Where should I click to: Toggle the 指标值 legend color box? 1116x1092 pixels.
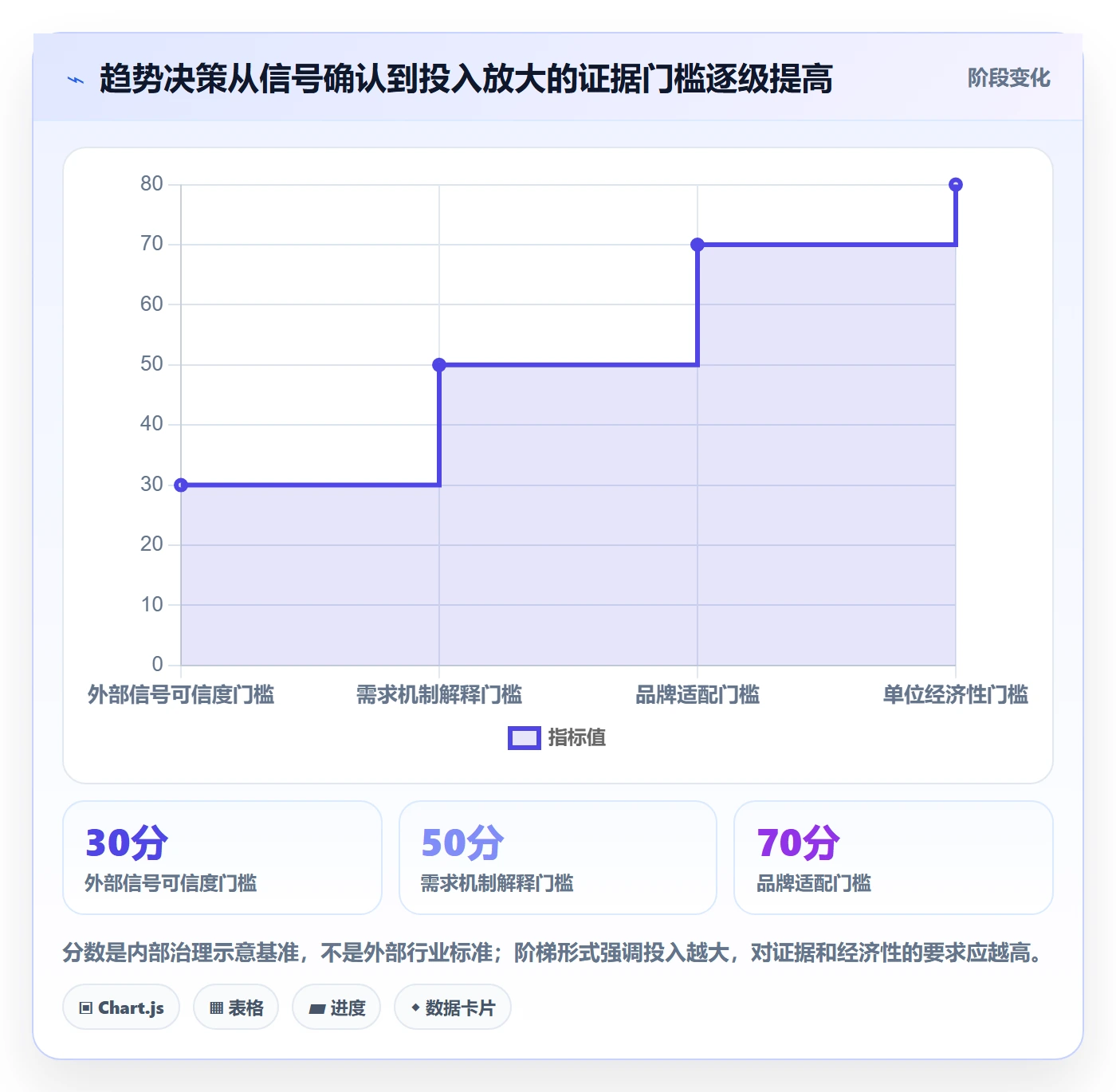(x=525, y=738)
